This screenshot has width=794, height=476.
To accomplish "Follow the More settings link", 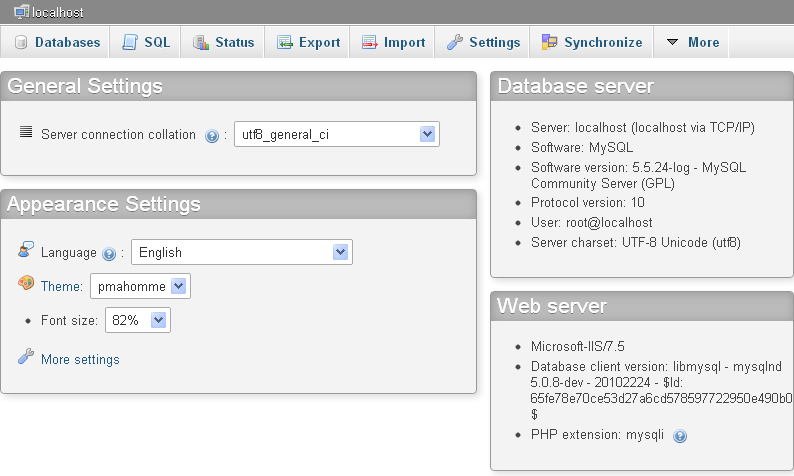I will pos(80,360).
